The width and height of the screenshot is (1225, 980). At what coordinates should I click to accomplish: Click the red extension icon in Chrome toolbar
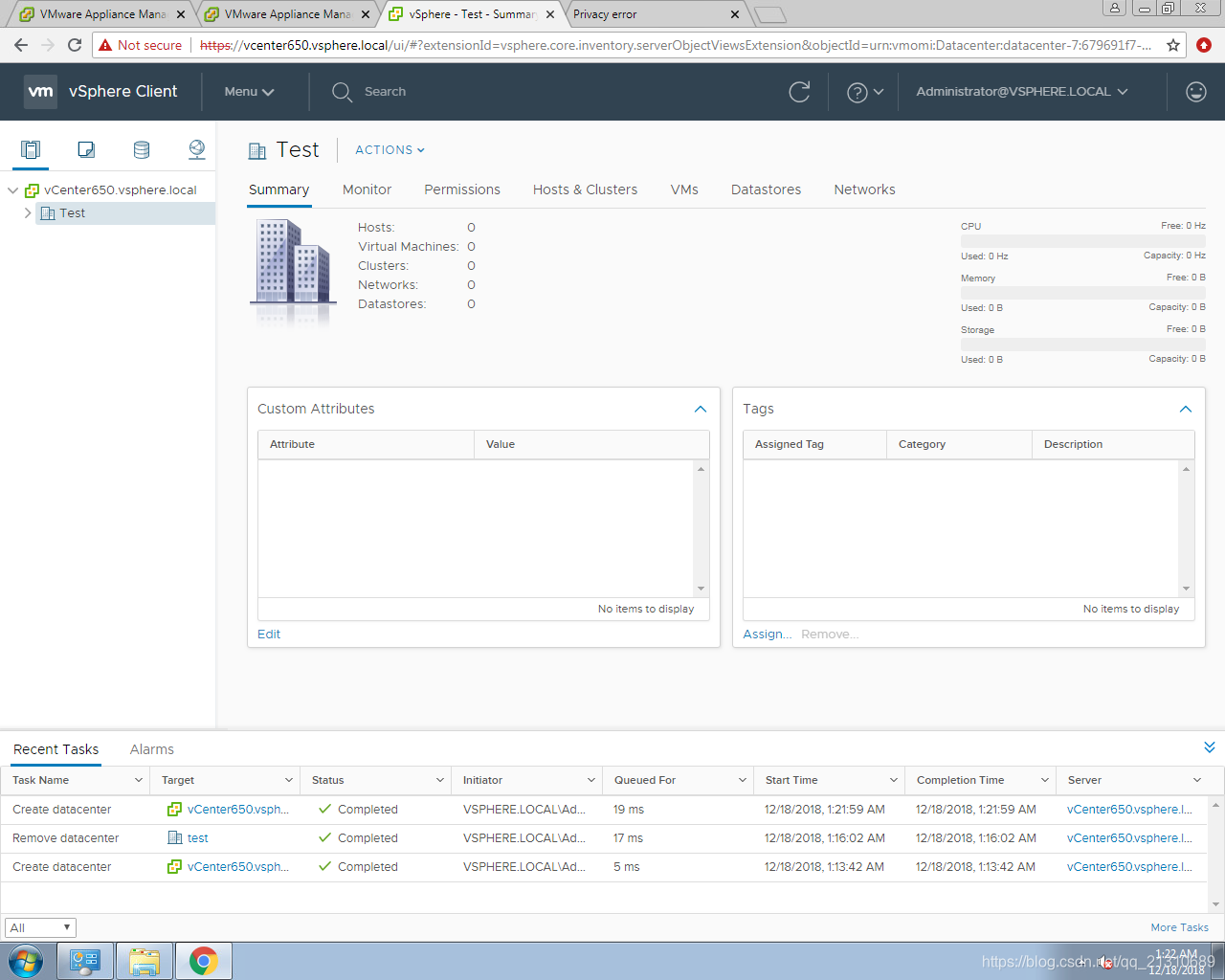pos(1204,45)
